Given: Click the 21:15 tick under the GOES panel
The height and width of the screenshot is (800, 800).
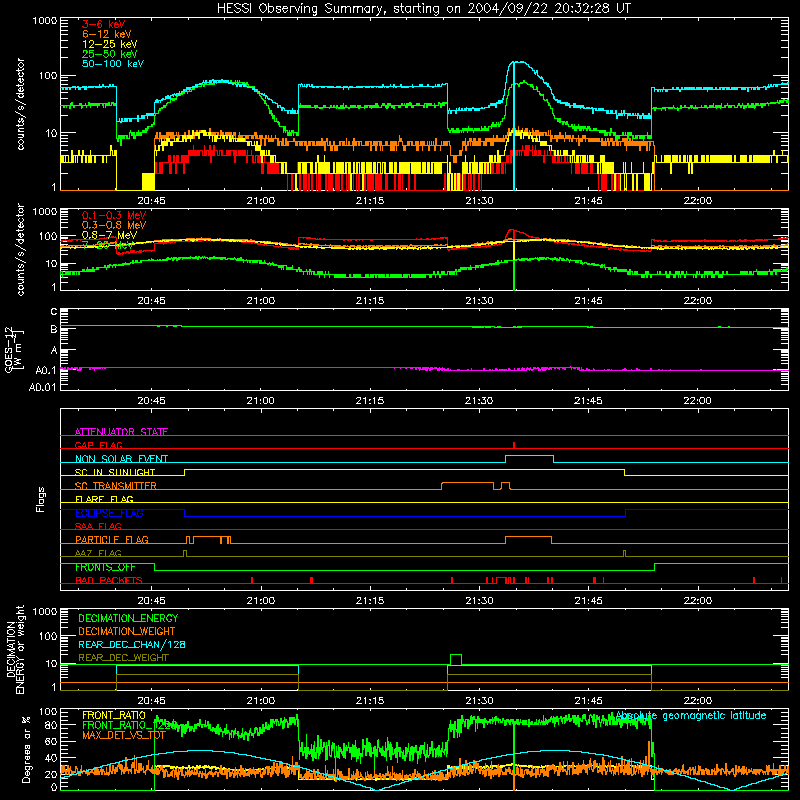Looking at the screenshot, I should [x=370, y=401].
